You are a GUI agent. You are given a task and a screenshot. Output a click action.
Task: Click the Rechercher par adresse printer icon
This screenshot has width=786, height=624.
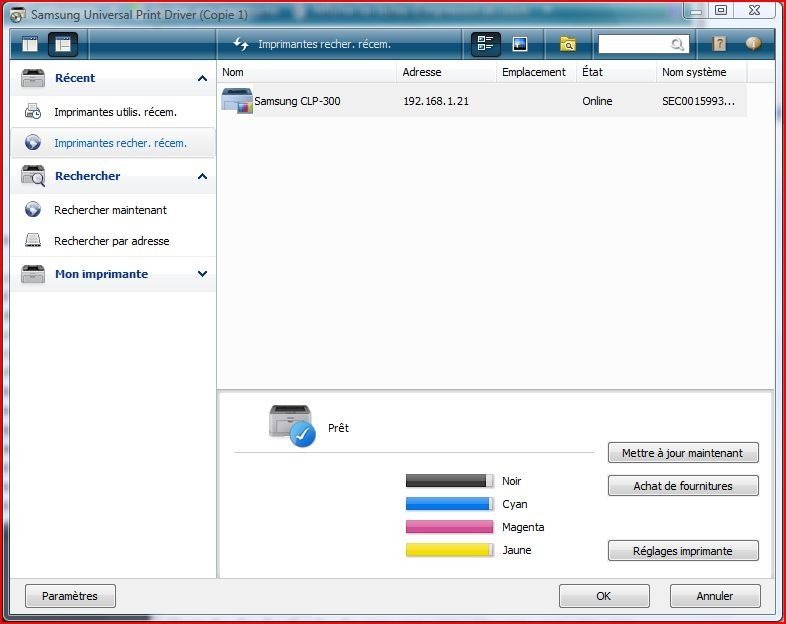(x=33, y=240)
